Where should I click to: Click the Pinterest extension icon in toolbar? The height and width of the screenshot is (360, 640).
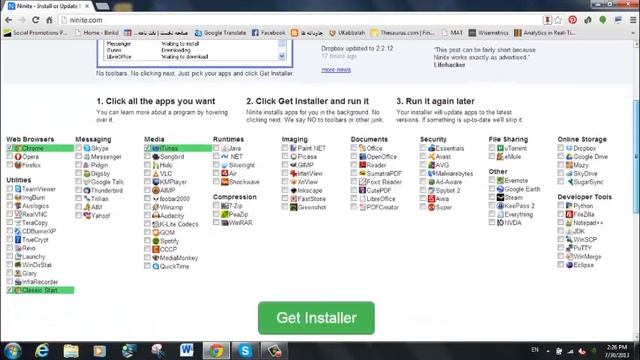click(573, 20)
